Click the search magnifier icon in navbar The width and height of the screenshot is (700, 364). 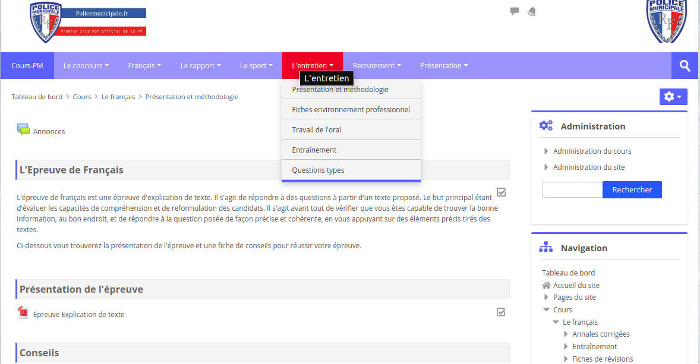[x=685, y=66]
